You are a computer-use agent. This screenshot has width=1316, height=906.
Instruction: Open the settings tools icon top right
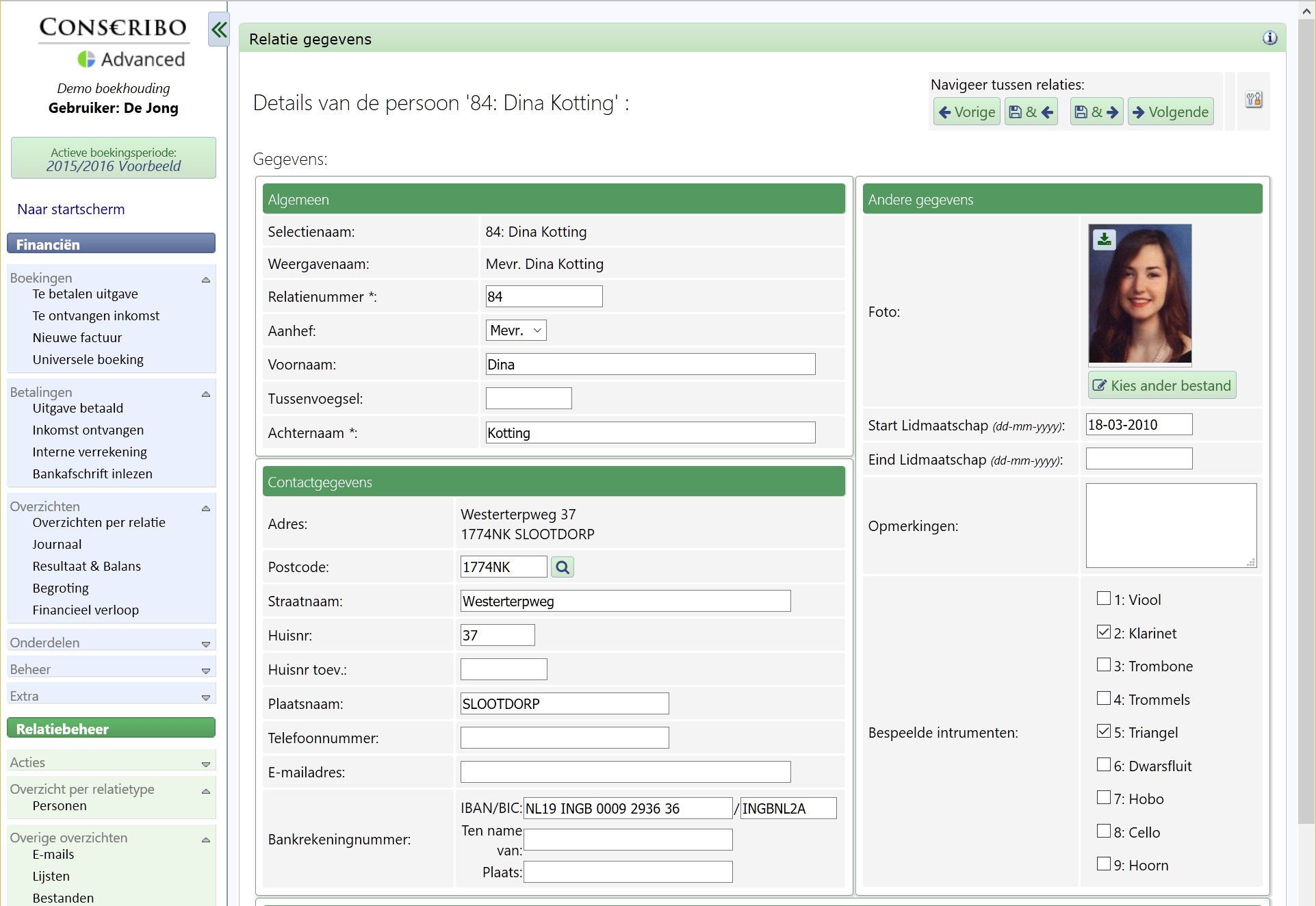1254,100
